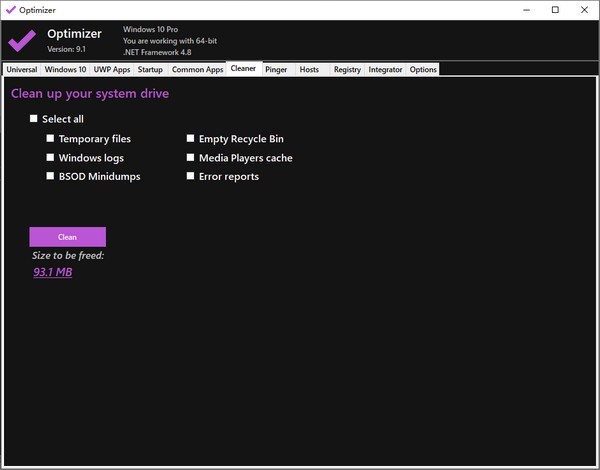Switch to the Universal tab
Image resolution: width=600 pixels, height=470 pixels.
point(22,70)
